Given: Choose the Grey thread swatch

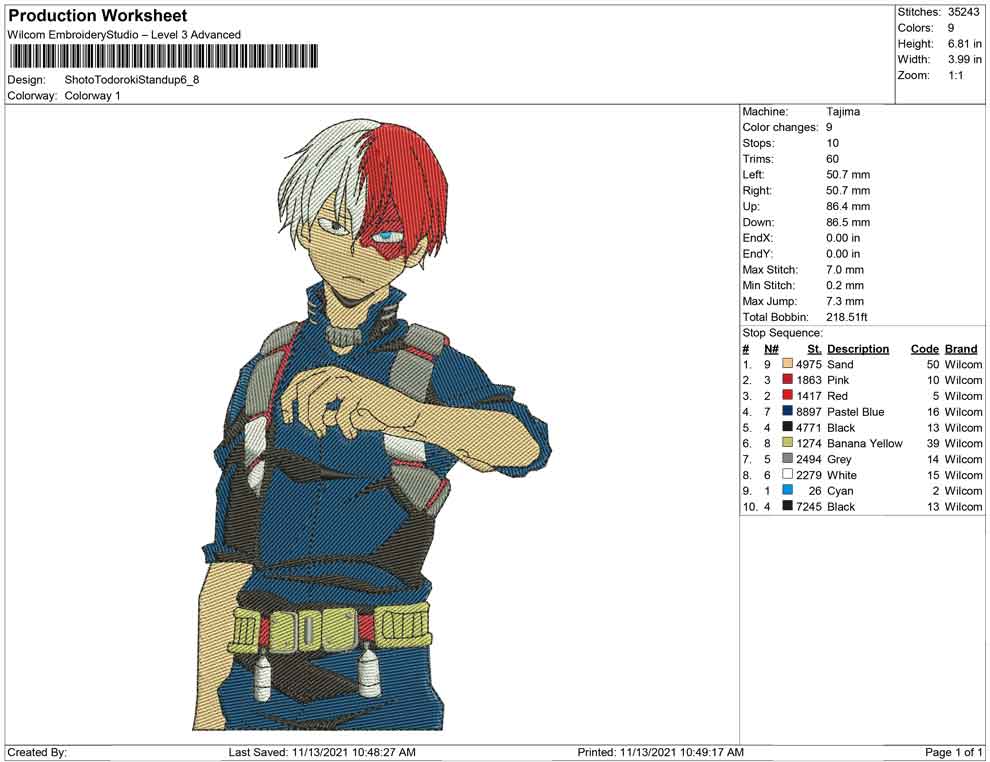Looking at the screenshot, I should [x=788, y=459].
